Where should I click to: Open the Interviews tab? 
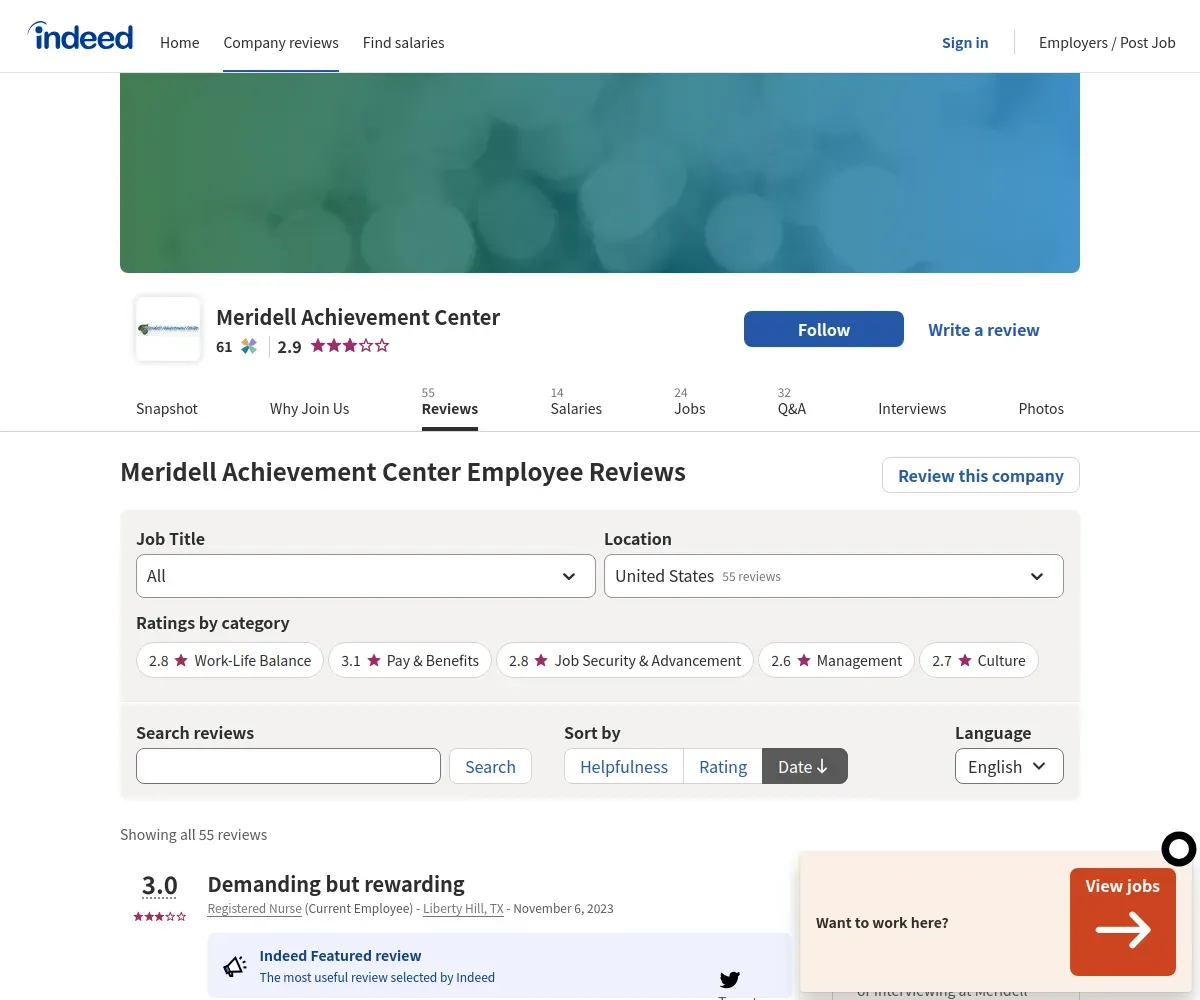912,408
